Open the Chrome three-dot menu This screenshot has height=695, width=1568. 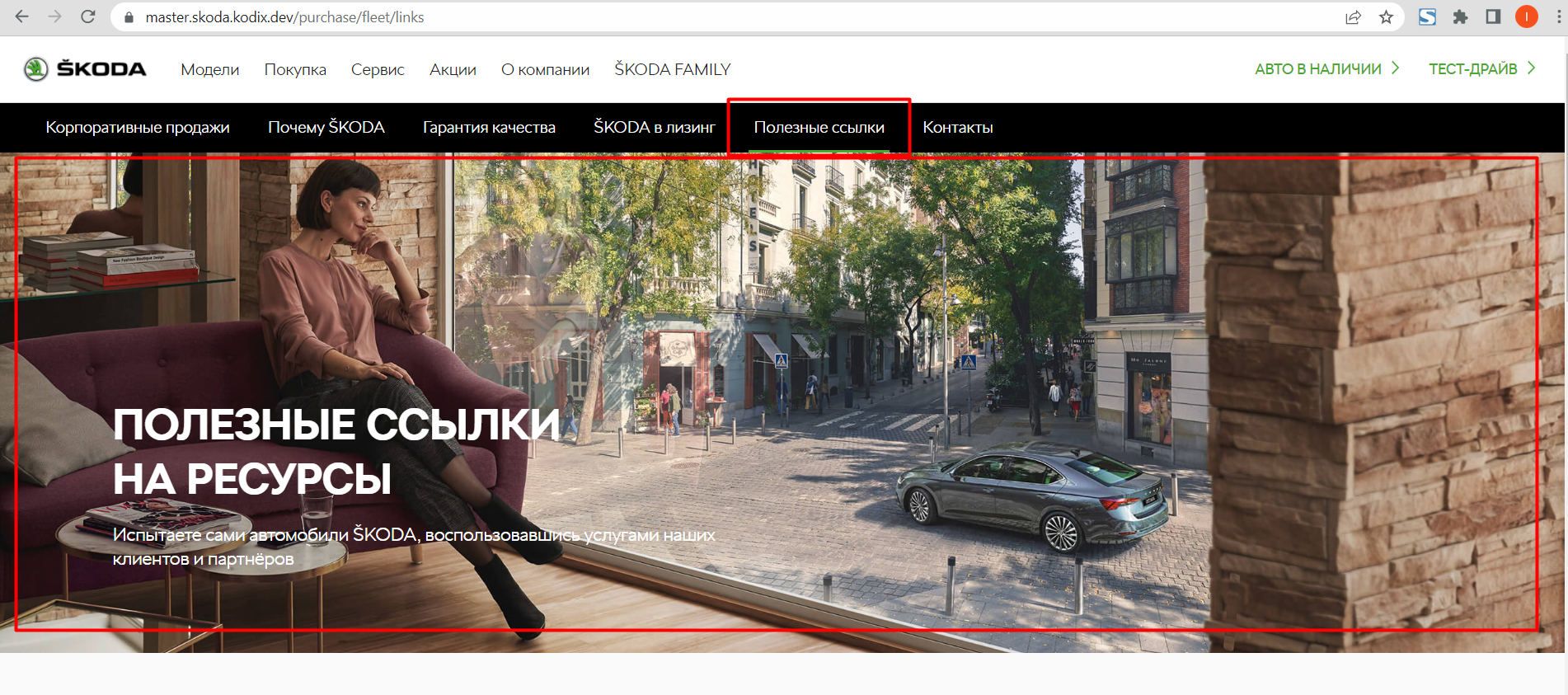point(1558,17)
